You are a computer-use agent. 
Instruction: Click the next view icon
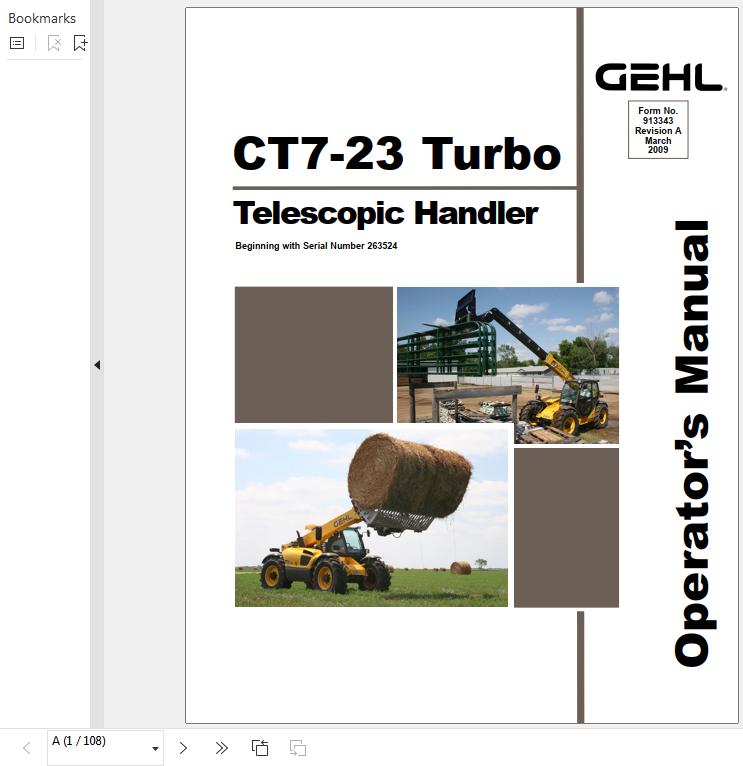tap(297, 748)
